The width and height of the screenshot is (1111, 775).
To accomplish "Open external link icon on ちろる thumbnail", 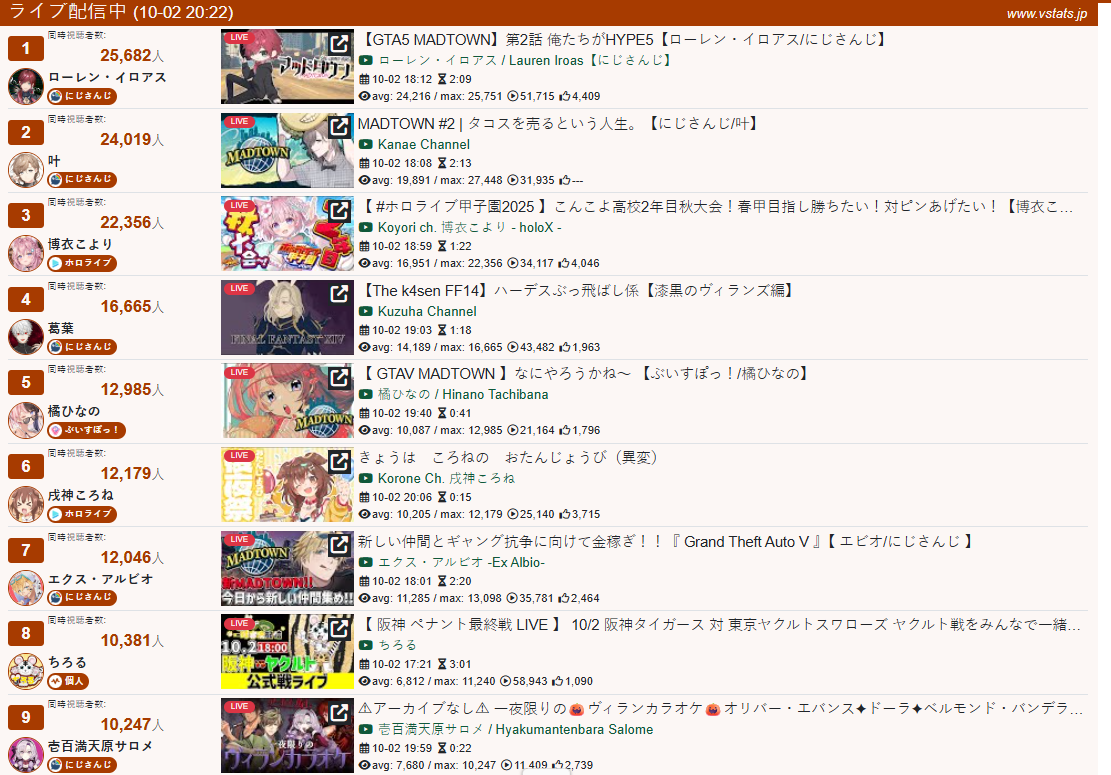I will pyautogui.click(x=339, y=628).
